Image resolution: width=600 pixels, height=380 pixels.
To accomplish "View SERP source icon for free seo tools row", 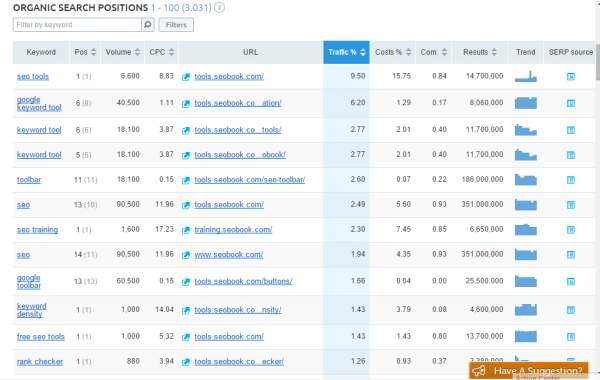I will click(x=571, y=337).
